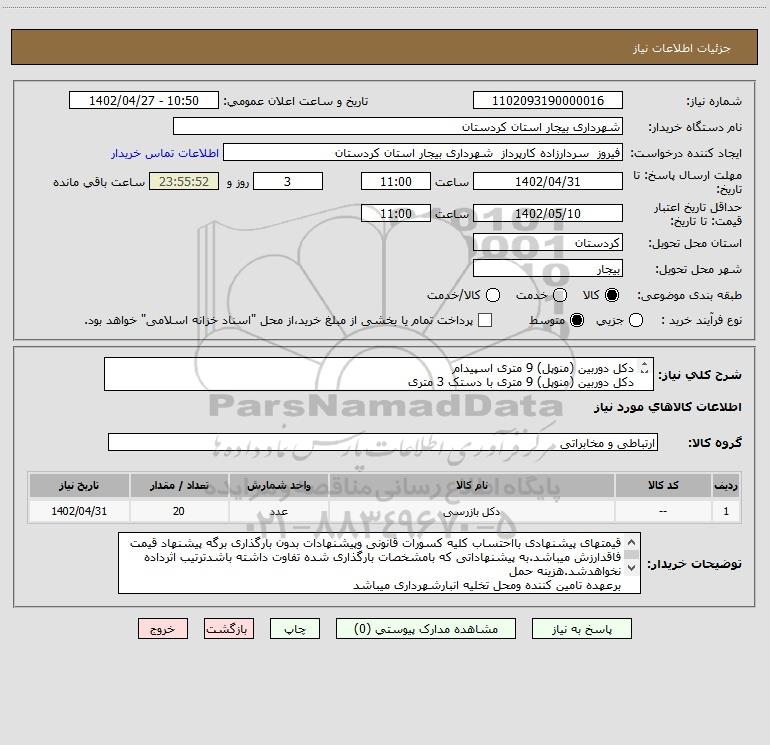This screenshot has width=770, height=745.
Task: Click the price validity date 1402/05/10 field
Action: click(548, 213)
